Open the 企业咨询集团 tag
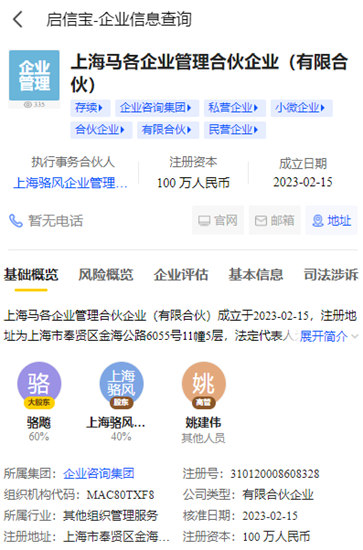The width and height of the screenshot is (363, 550). (157, 108)
